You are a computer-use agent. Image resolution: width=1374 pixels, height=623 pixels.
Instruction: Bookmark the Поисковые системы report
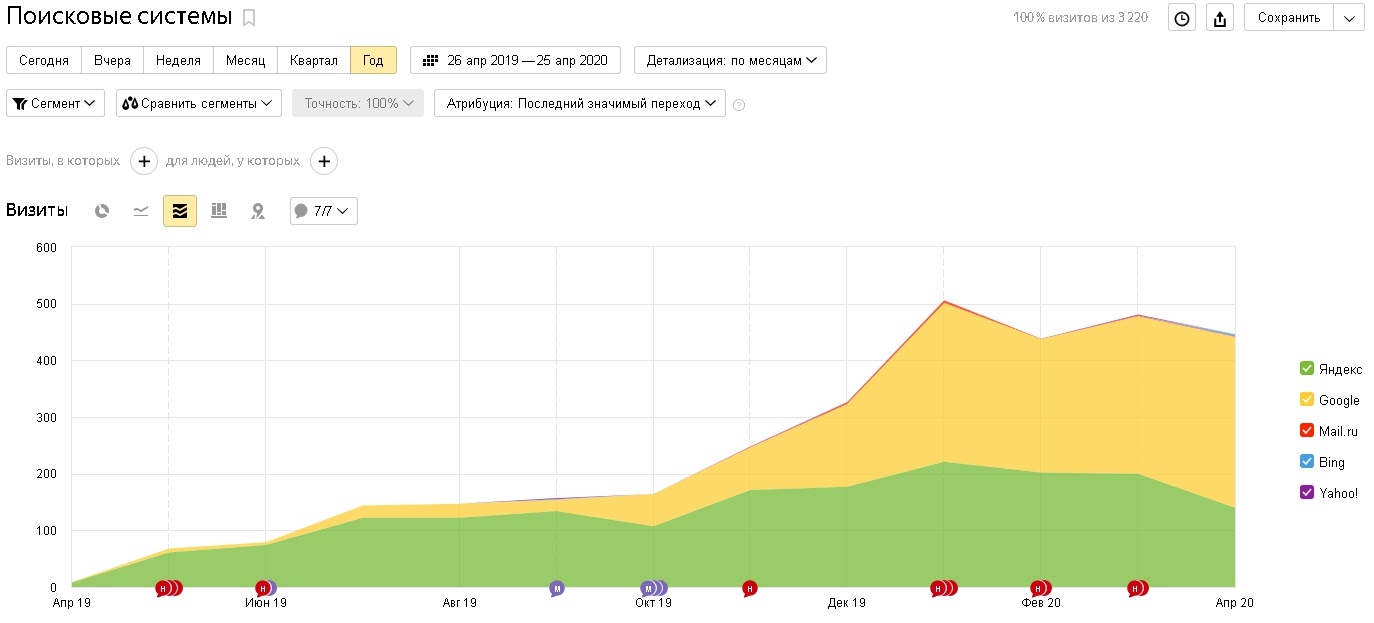(x=249, y=17)
